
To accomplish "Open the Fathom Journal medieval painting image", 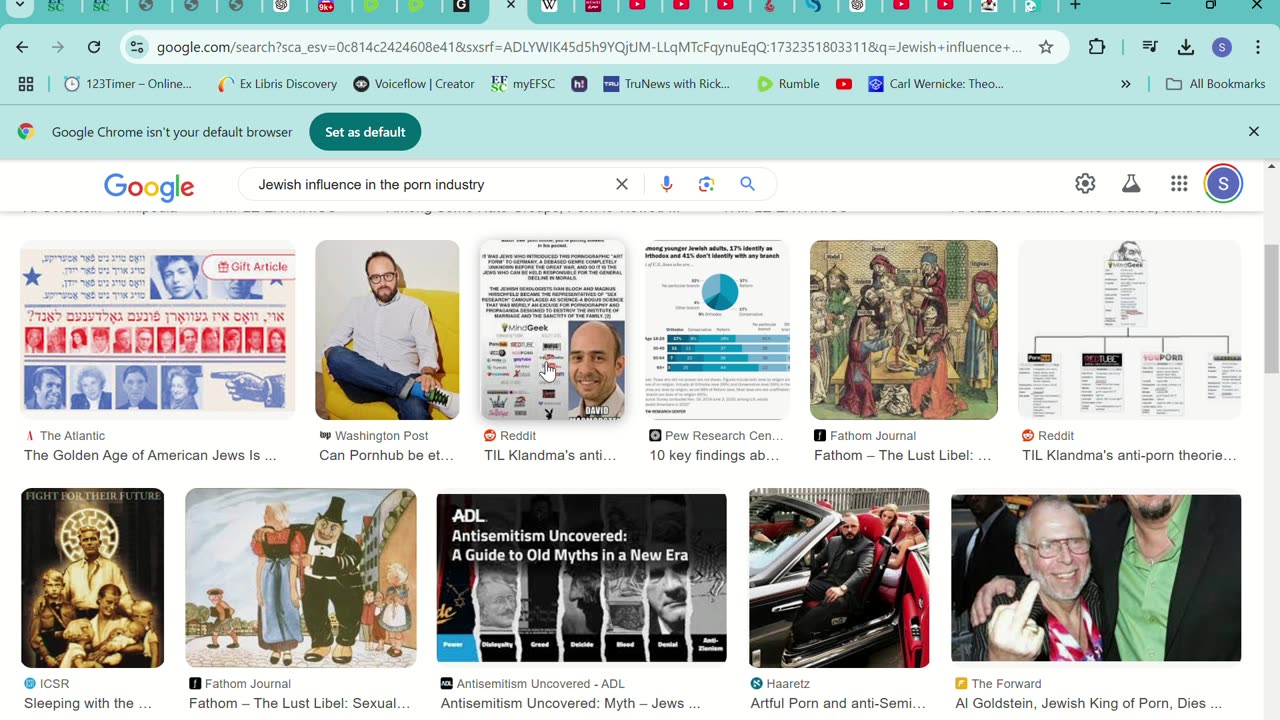I will (904, 329).
